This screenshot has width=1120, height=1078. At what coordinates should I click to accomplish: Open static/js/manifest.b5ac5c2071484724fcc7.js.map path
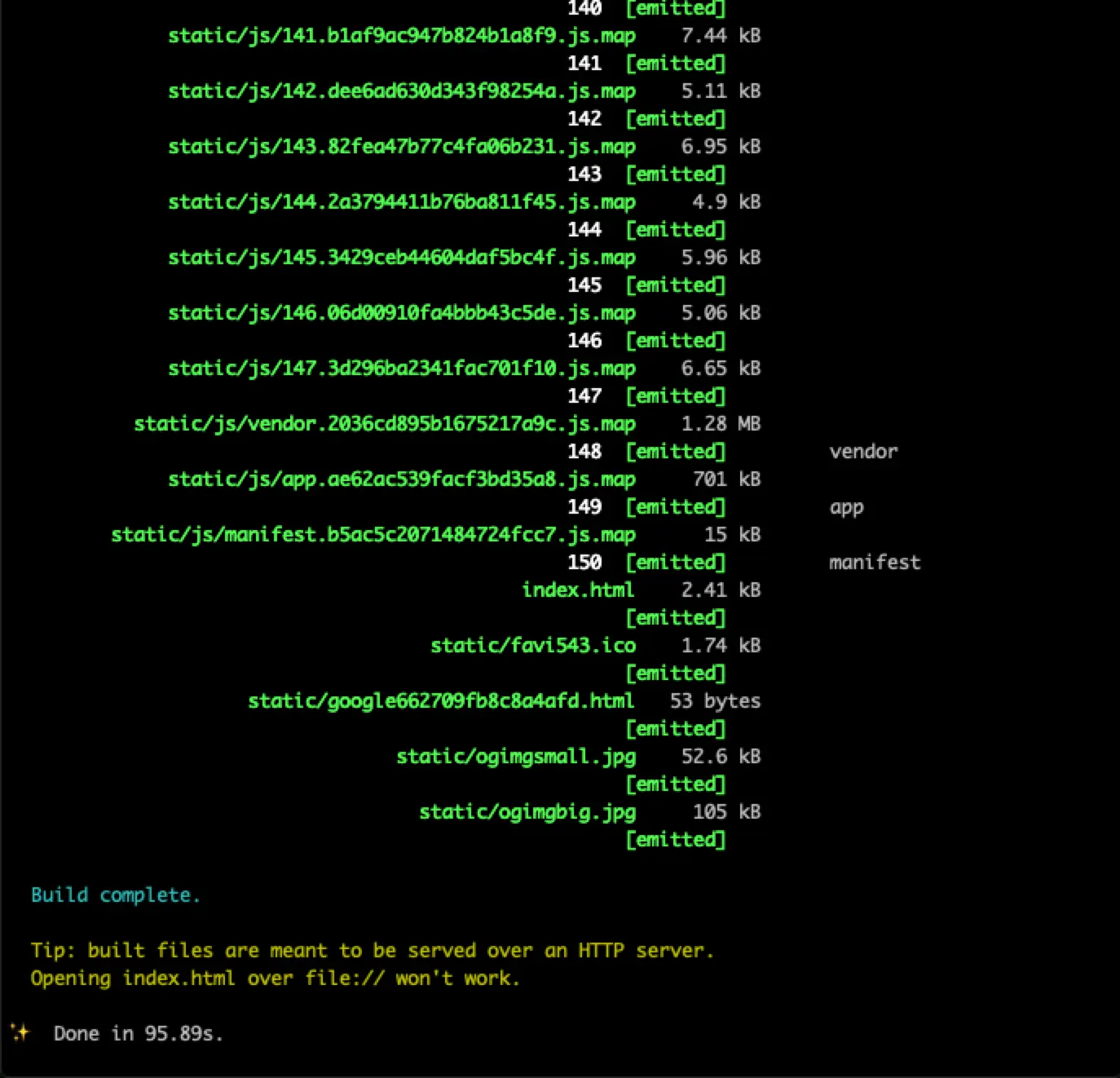point(373,534)
